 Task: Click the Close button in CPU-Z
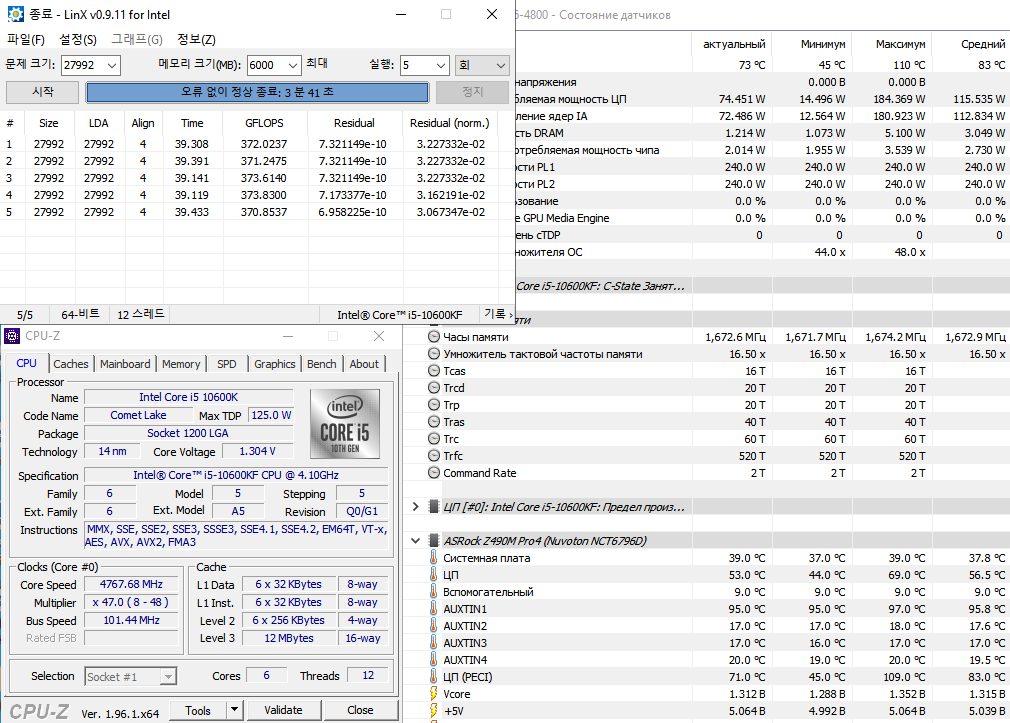(x=360, y=710)
